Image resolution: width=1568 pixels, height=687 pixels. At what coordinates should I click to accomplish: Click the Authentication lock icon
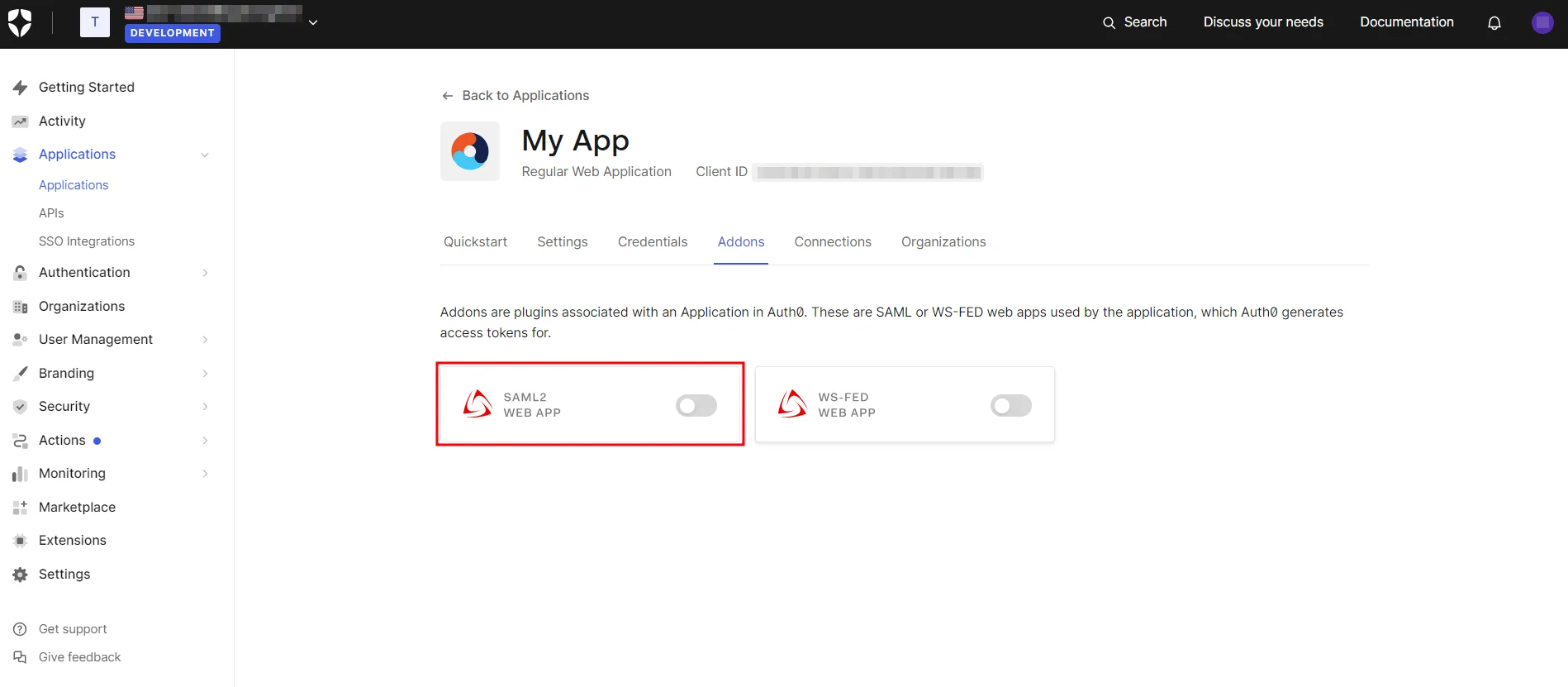[21, 273]
